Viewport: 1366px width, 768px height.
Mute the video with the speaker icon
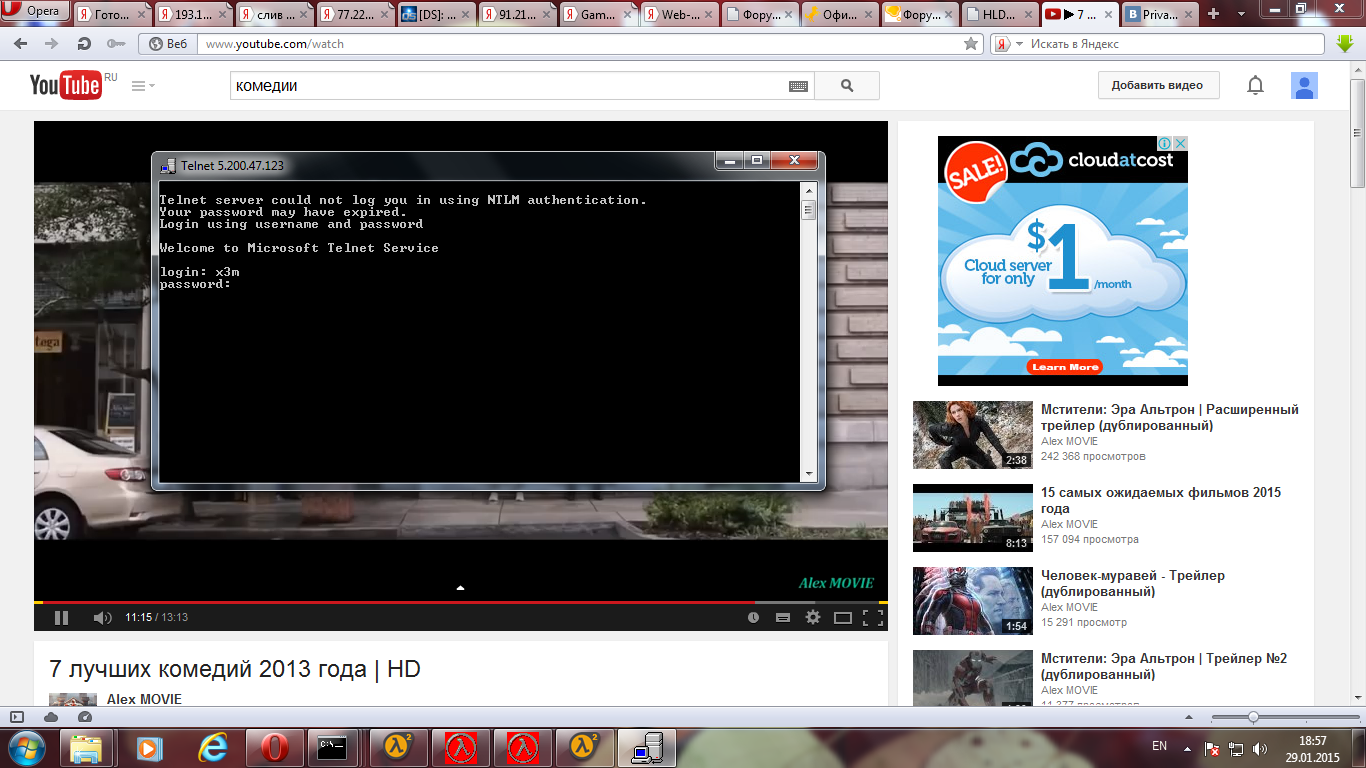(x=102, y=618)
